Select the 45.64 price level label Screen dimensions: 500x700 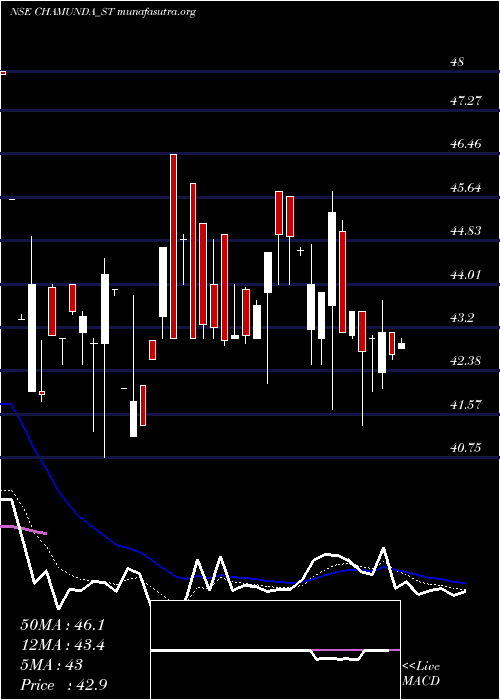[x=466, y=188]
